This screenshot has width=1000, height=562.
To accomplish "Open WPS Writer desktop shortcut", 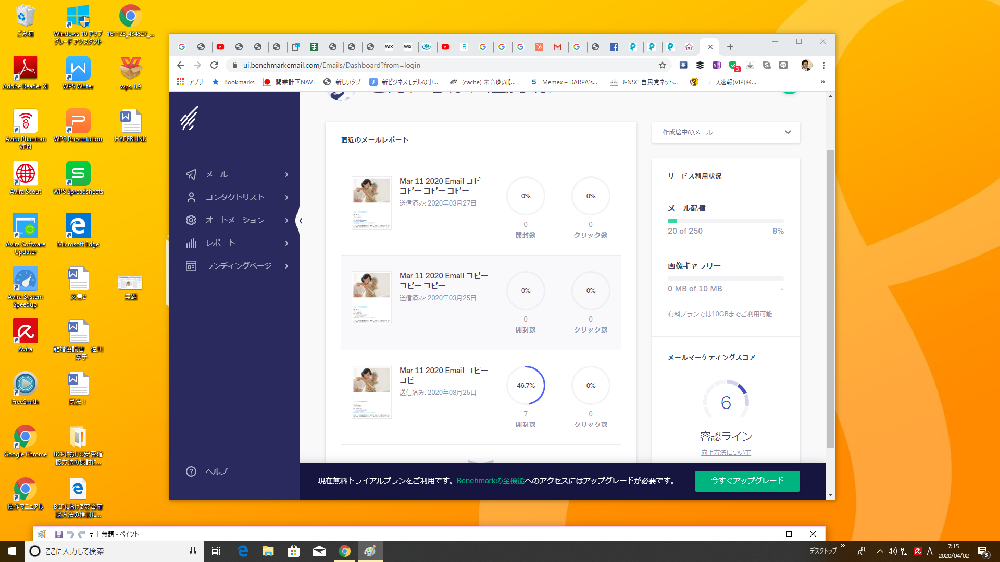I will coord(78,73).
